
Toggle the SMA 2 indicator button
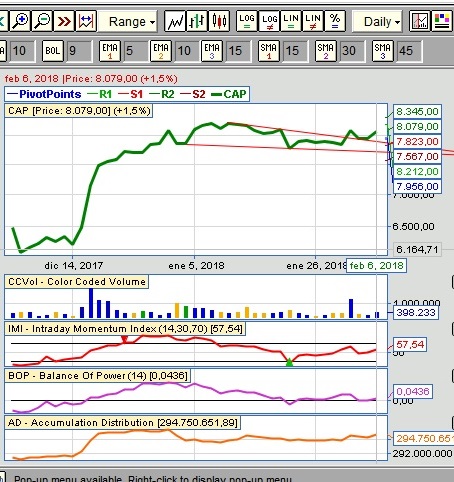coord(326,51)
